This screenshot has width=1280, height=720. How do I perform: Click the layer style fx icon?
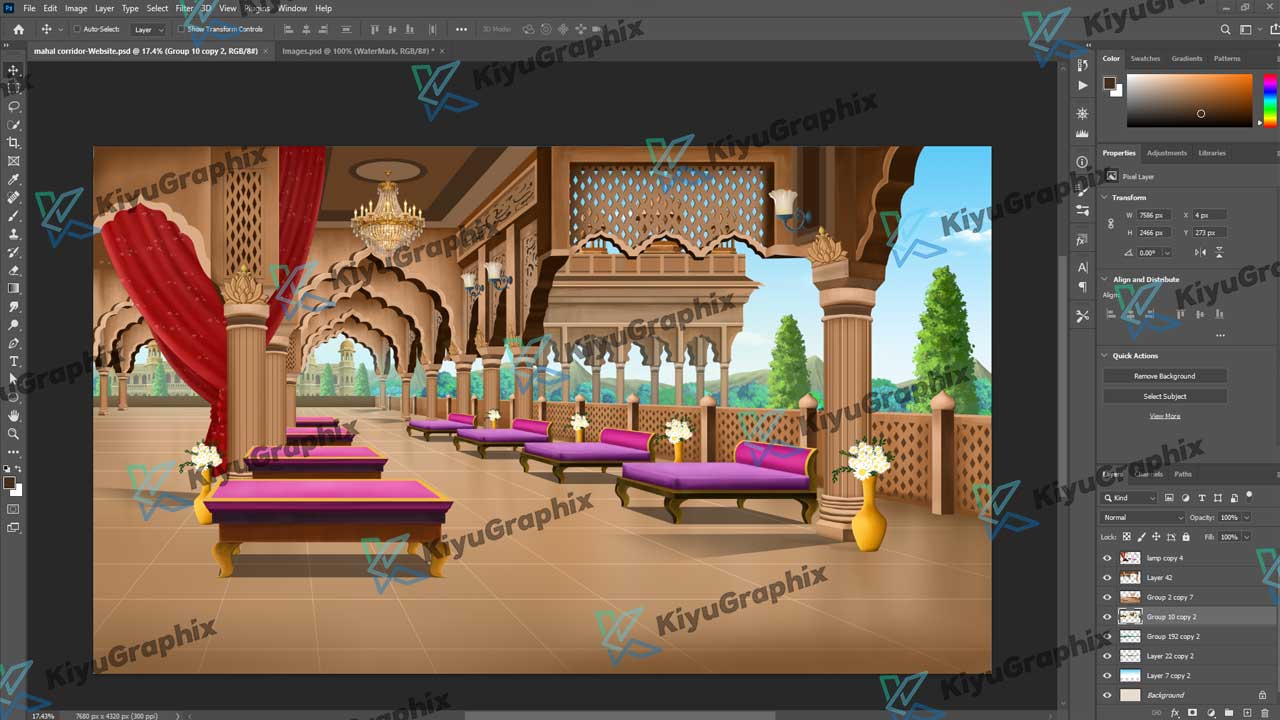pos(1175,713)
